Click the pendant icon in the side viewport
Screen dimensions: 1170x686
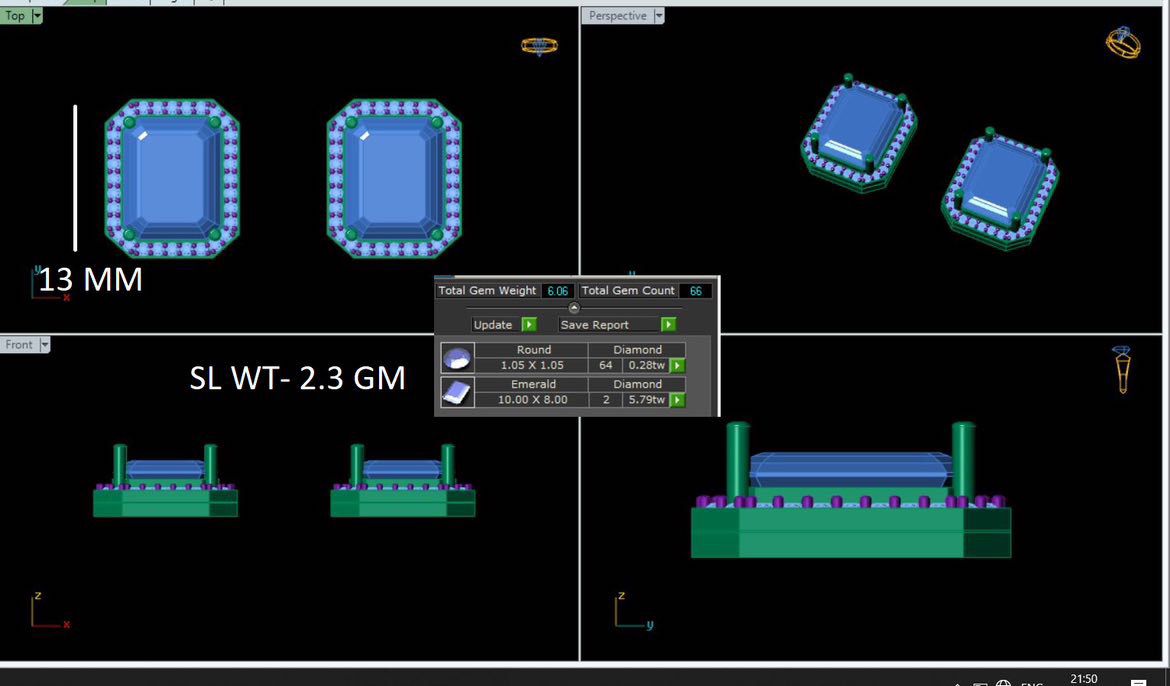pos(1122,369)
